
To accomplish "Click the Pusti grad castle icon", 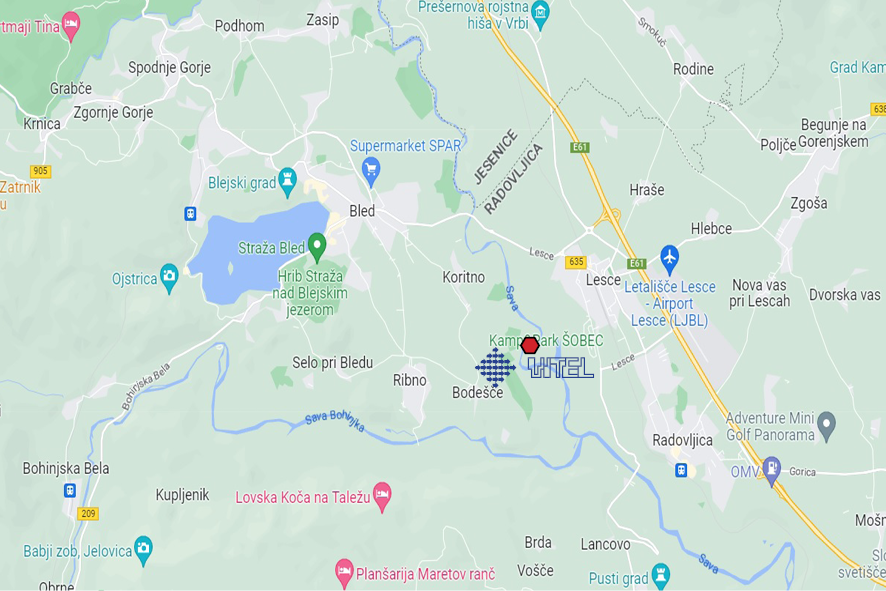I will pyautogui.click(x=660, y=575).
